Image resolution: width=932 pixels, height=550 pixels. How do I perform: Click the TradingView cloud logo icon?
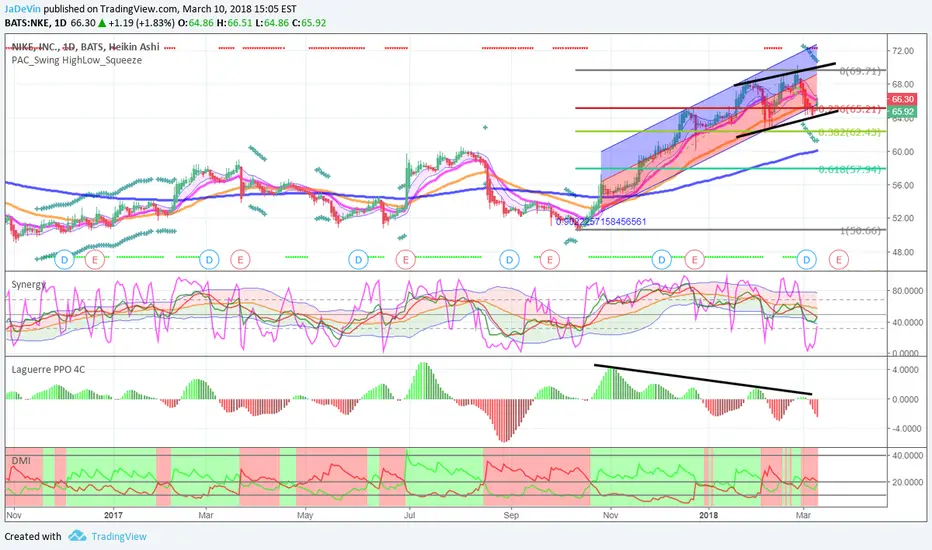(x=77, y=536)
